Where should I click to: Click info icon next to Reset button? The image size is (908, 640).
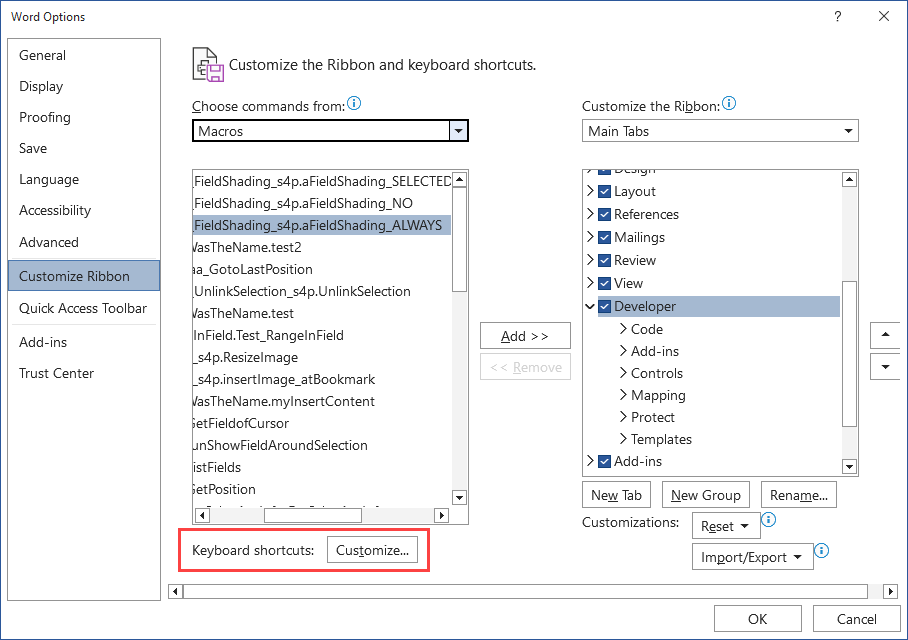[768, 520]
